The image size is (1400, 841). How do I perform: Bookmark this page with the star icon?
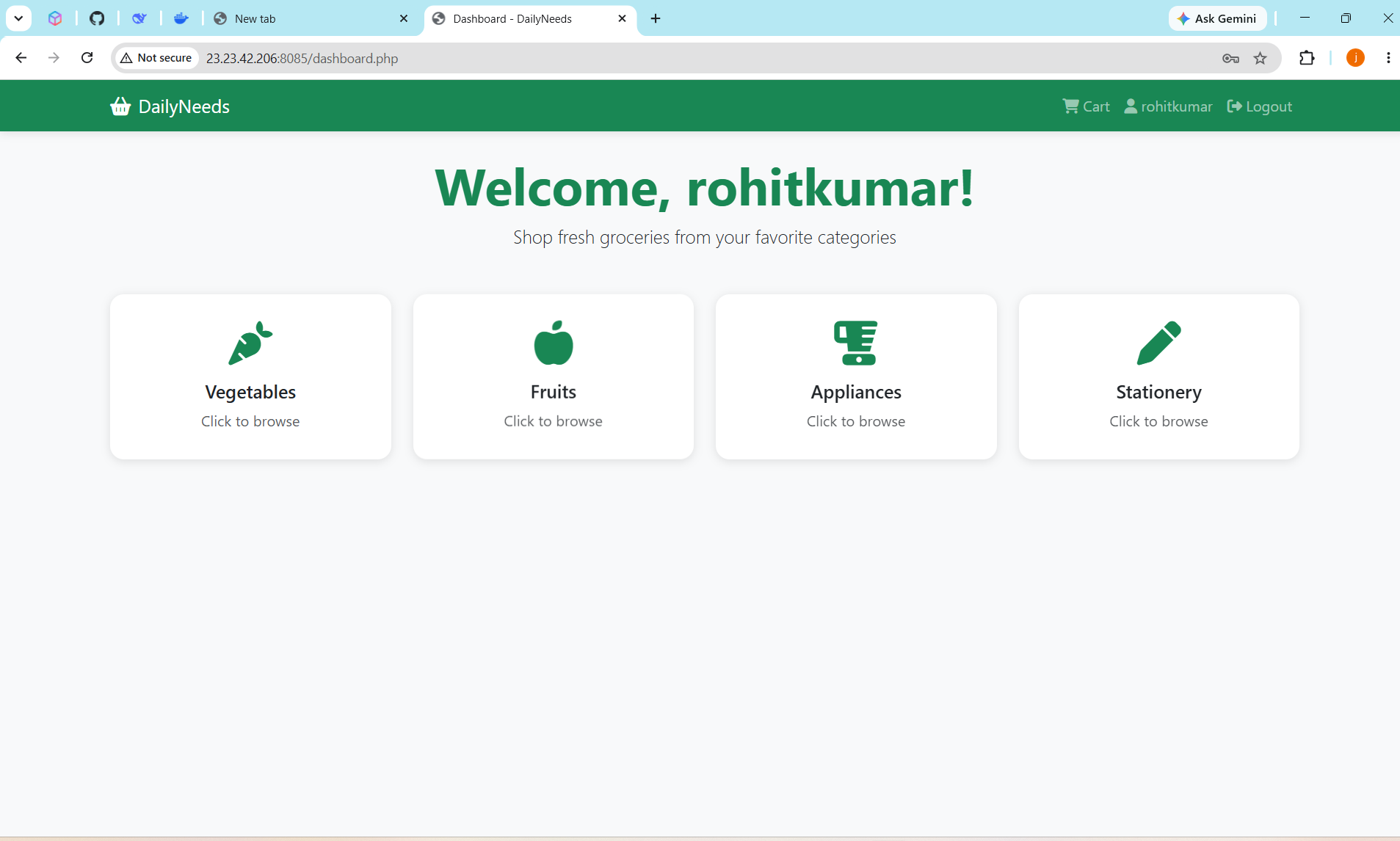pyautogui.click(x=1261, y=58)
